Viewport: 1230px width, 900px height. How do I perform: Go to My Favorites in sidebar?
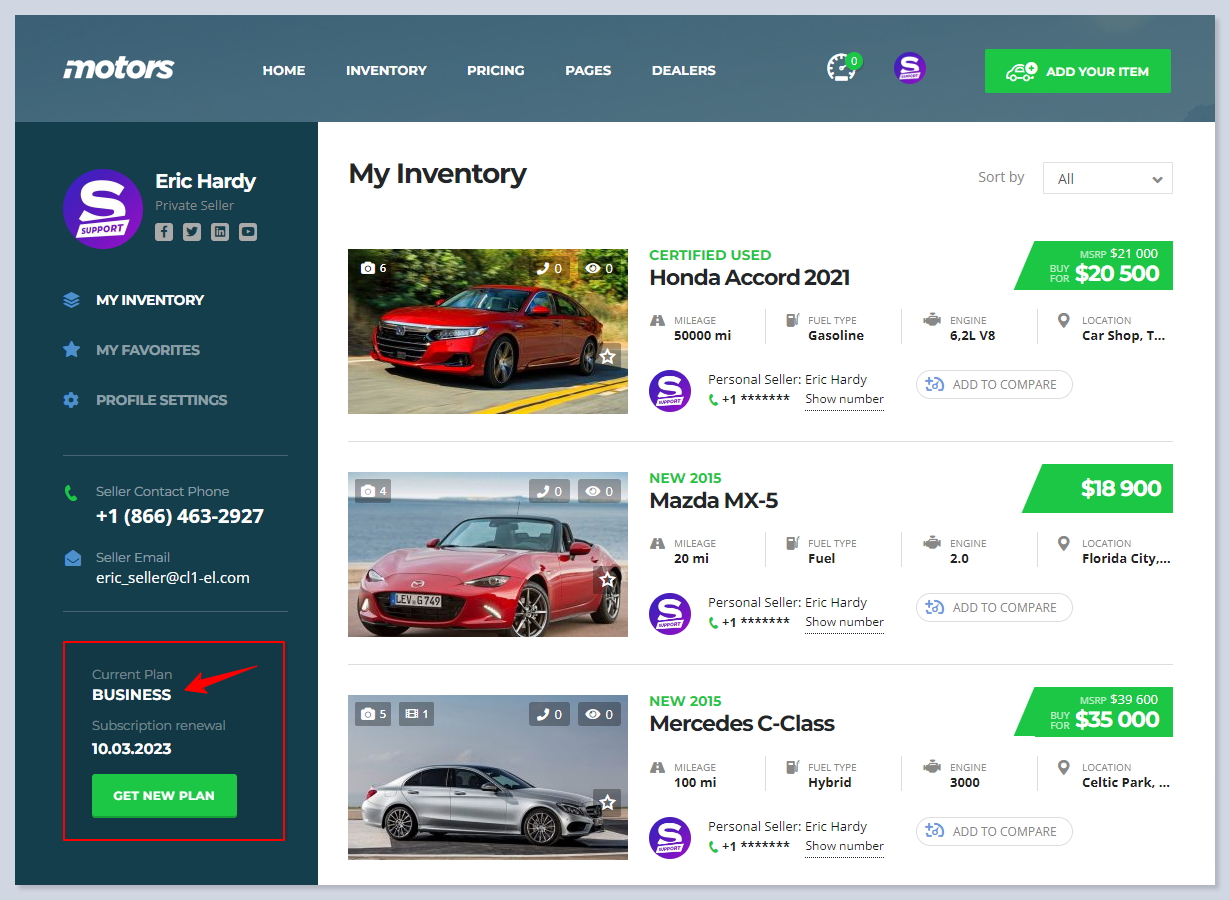(147, 350)
